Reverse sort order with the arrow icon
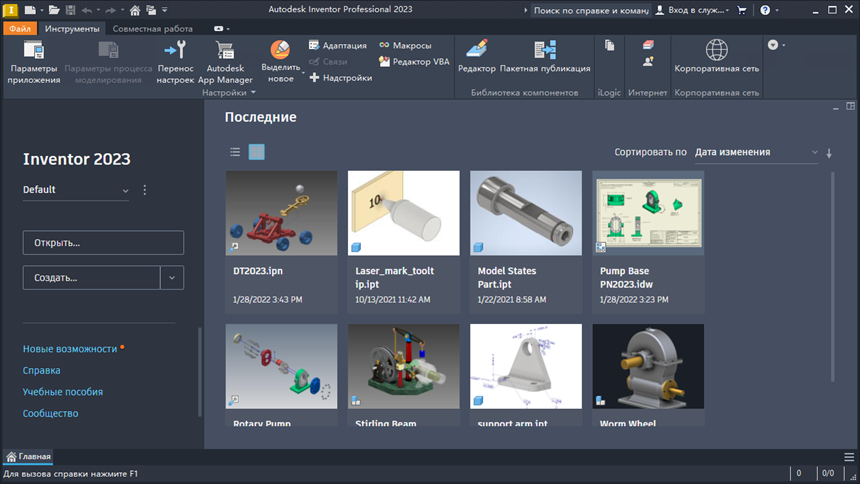The image size is (860, 484). pyautogui.click(x=829, y=153)
